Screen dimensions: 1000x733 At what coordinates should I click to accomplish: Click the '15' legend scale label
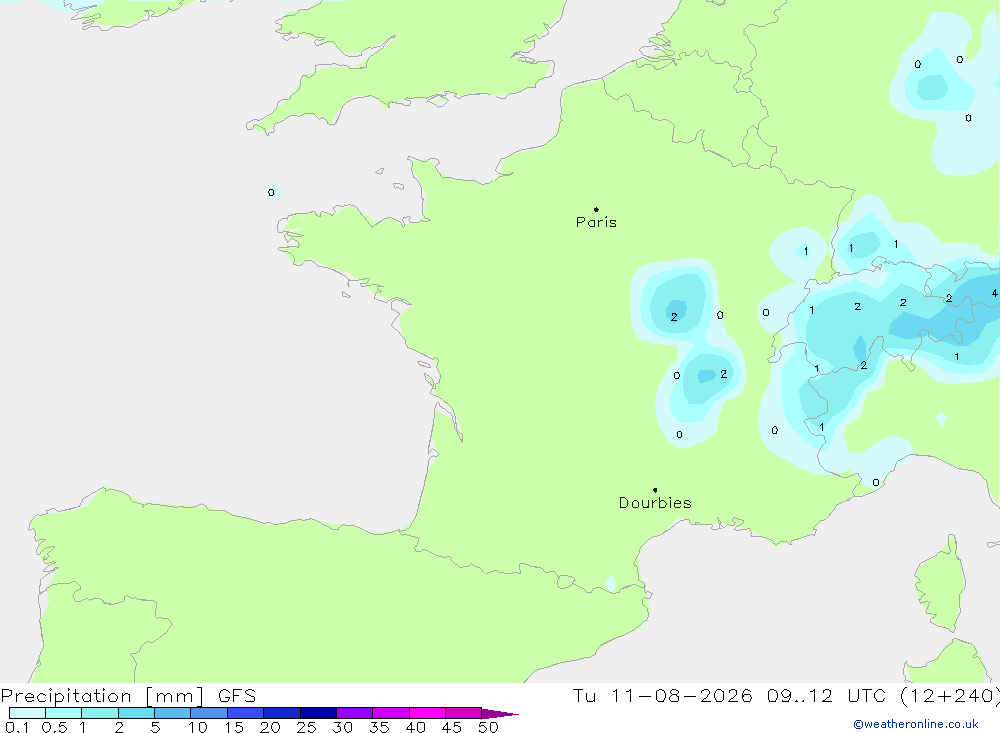tap(234, 727)
